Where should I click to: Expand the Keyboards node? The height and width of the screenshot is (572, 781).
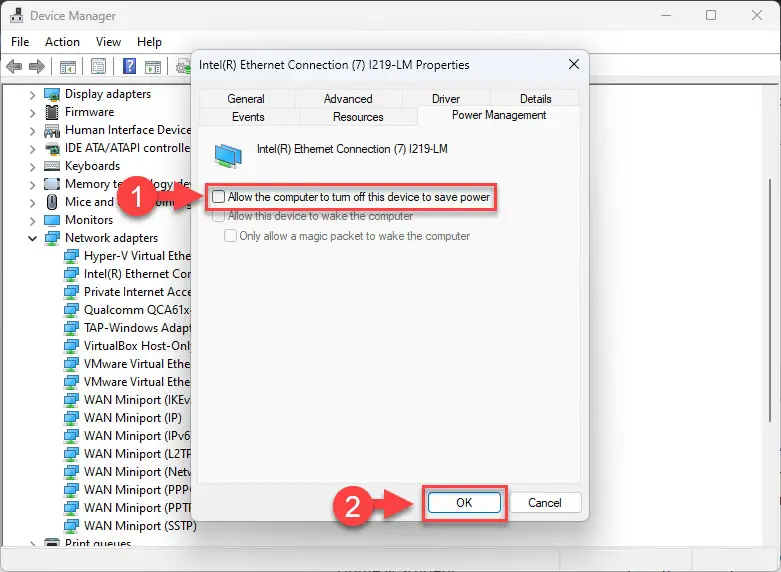click(x=32, y=167)
